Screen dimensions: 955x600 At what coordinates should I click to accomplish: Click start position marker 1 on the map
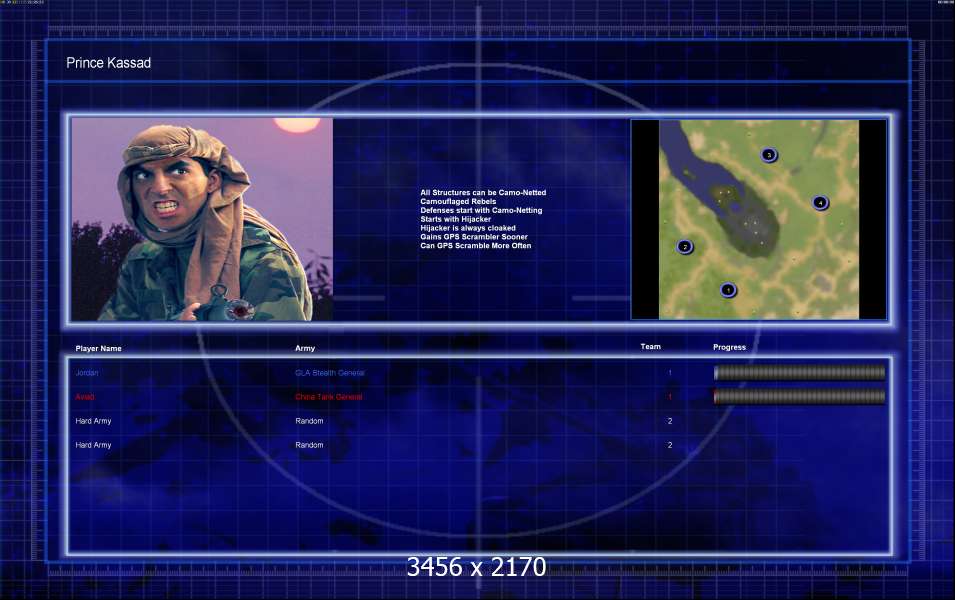pos(728,290)
